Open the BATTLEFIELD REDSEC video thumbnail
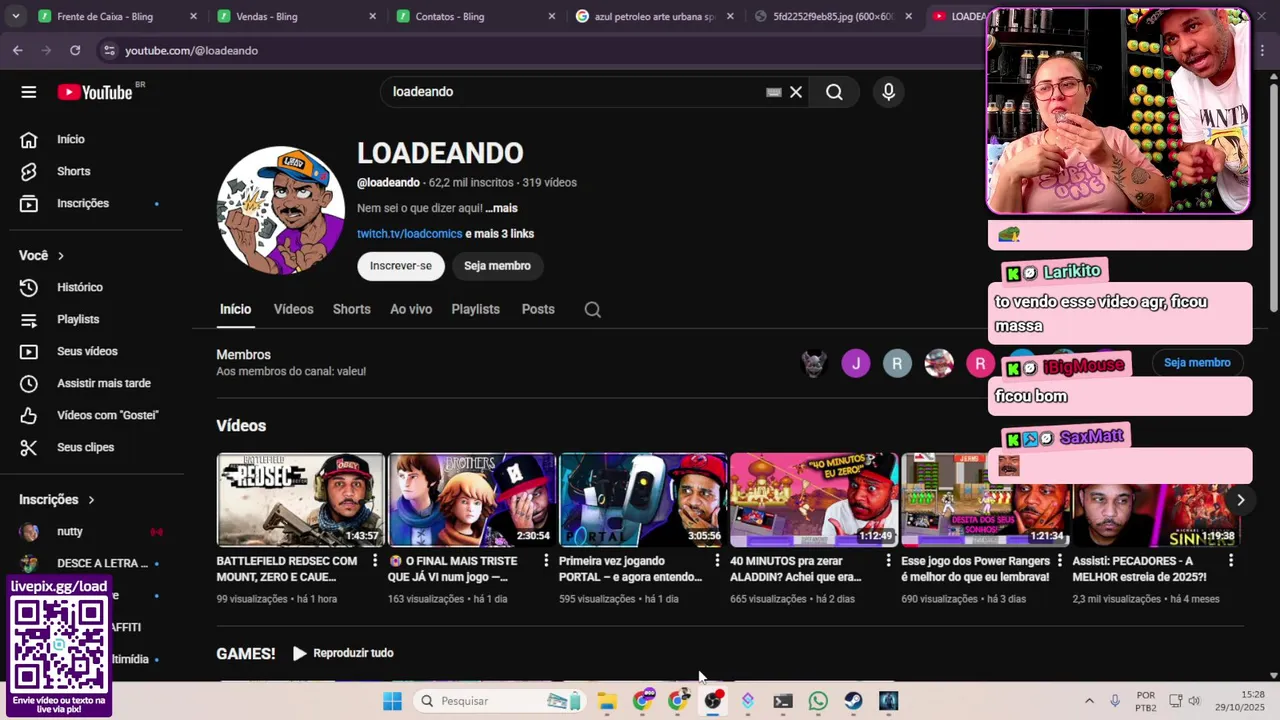Image resolution: width=1280 pixels, height=720 pixels. point(301,500)
